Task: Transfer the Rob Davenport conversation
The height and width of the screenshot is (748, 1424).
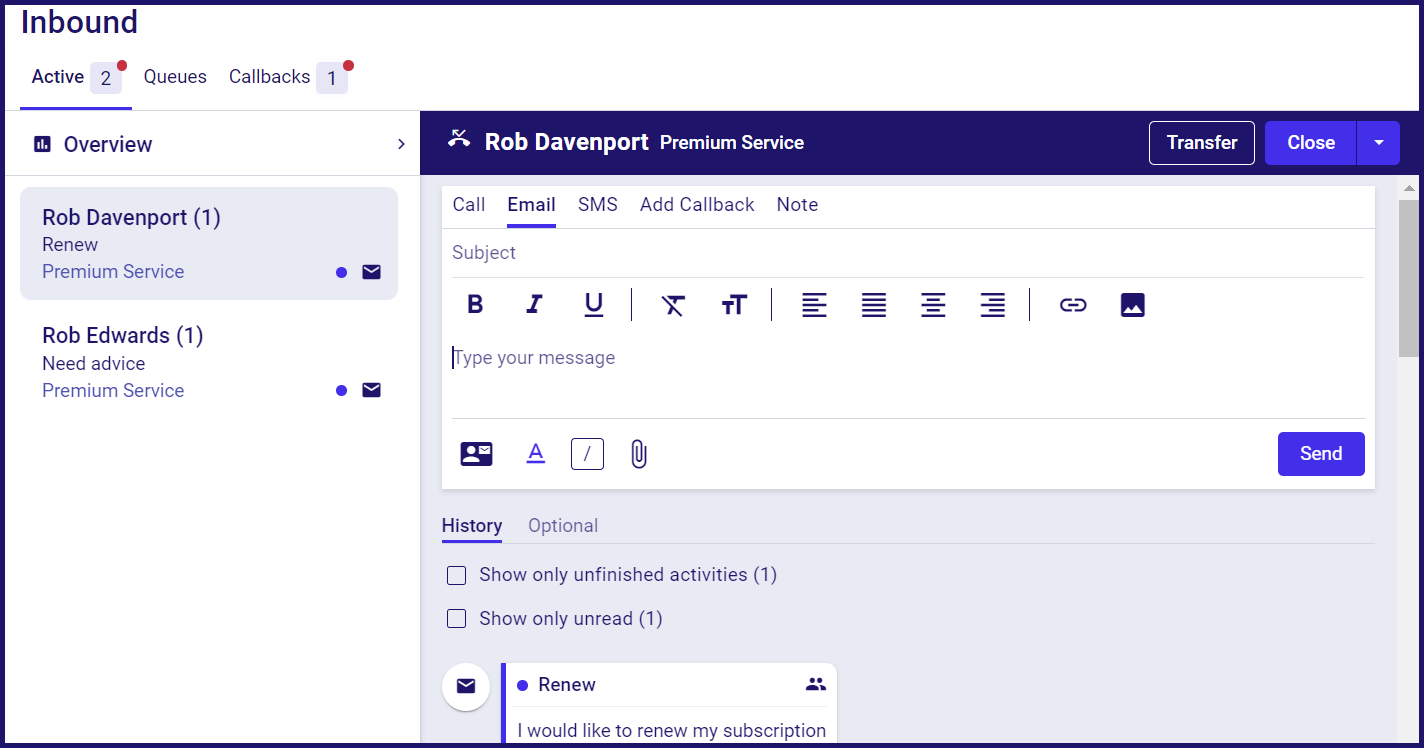Action: coord(1201,142)
